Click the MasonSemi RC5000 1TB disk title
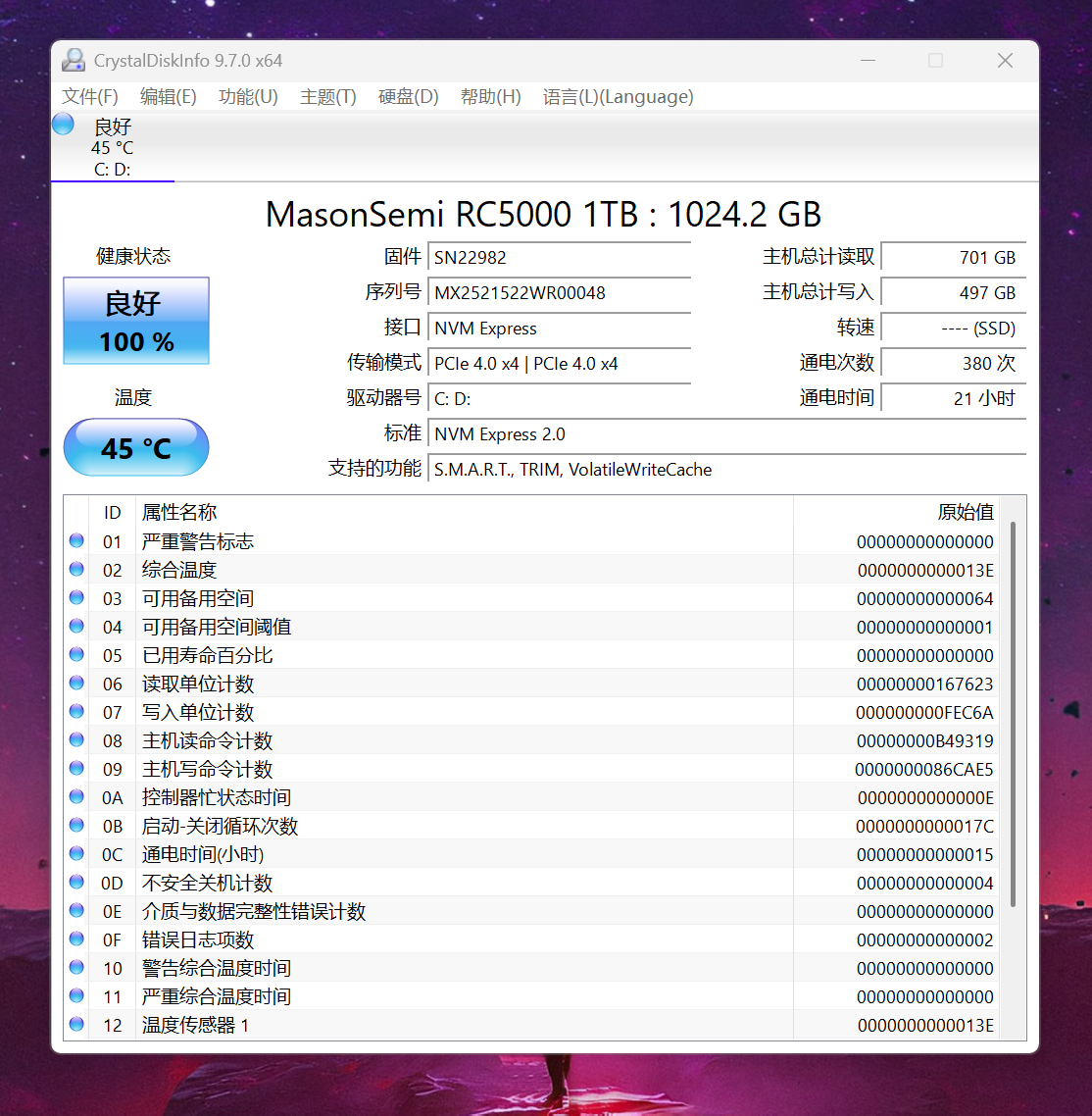This screenshot has width=1092, height=1116. 543,214
